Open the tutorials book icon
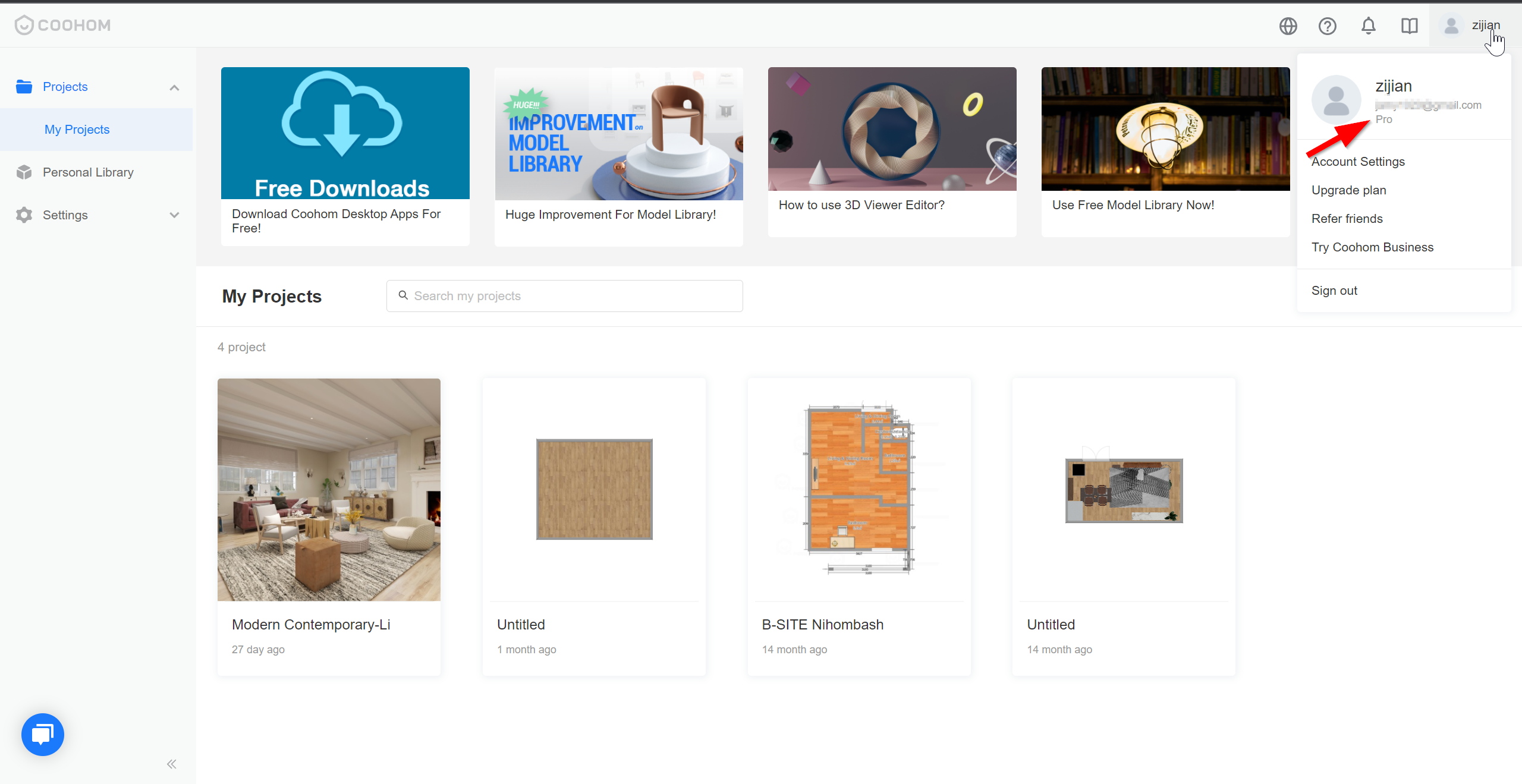1522x784 pixels. click(x=1410, y=26)
